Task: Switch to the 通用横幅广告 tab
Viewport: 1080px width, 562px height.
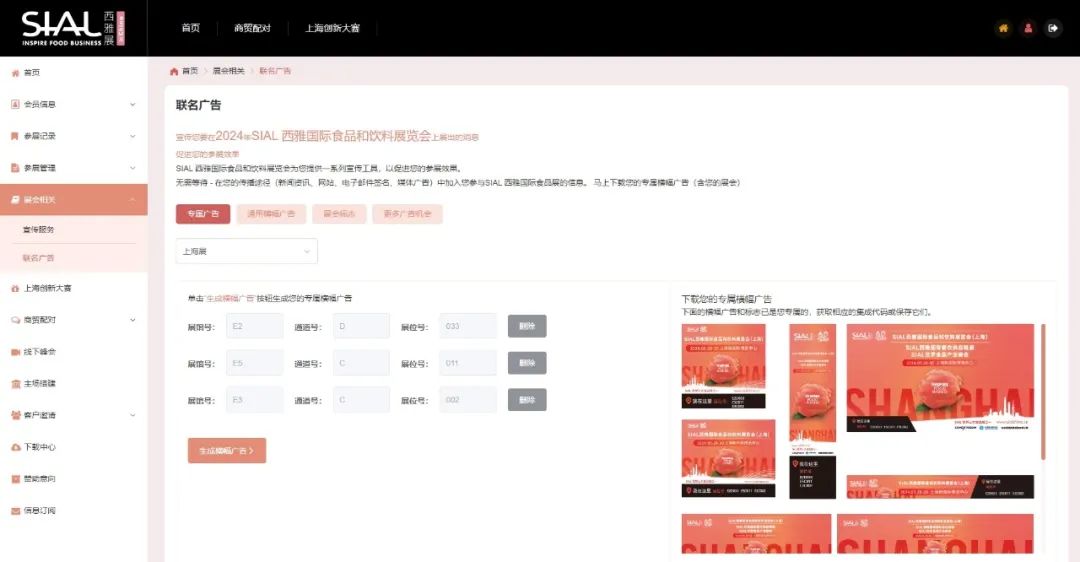Action: (271, 214)
